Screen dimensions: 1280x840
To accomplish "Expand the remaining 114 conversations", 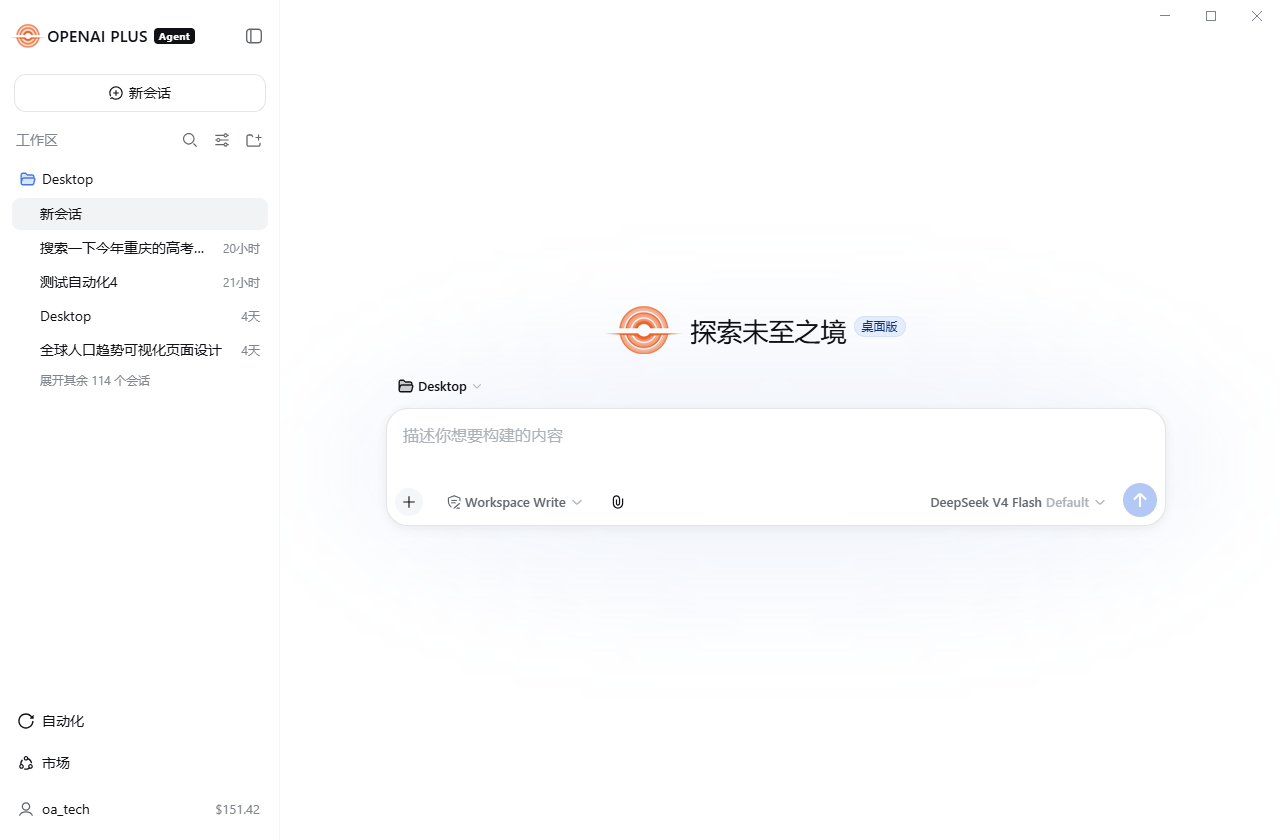I will [x=95, y=381].
